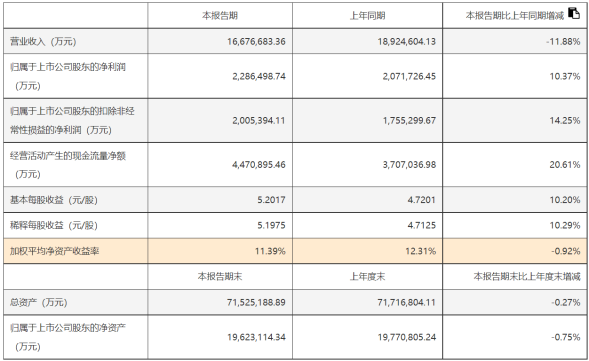Screen dimensions: 589x361
Task: Select the 本报告期末 sub-header
Action: 220,277
